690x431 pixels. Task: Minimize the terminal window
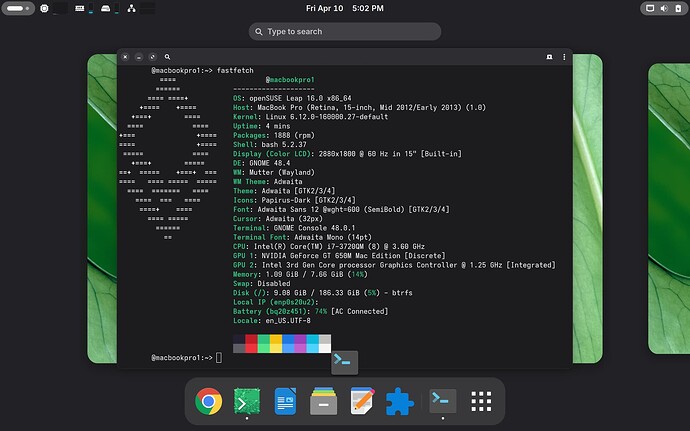point(139,57)
